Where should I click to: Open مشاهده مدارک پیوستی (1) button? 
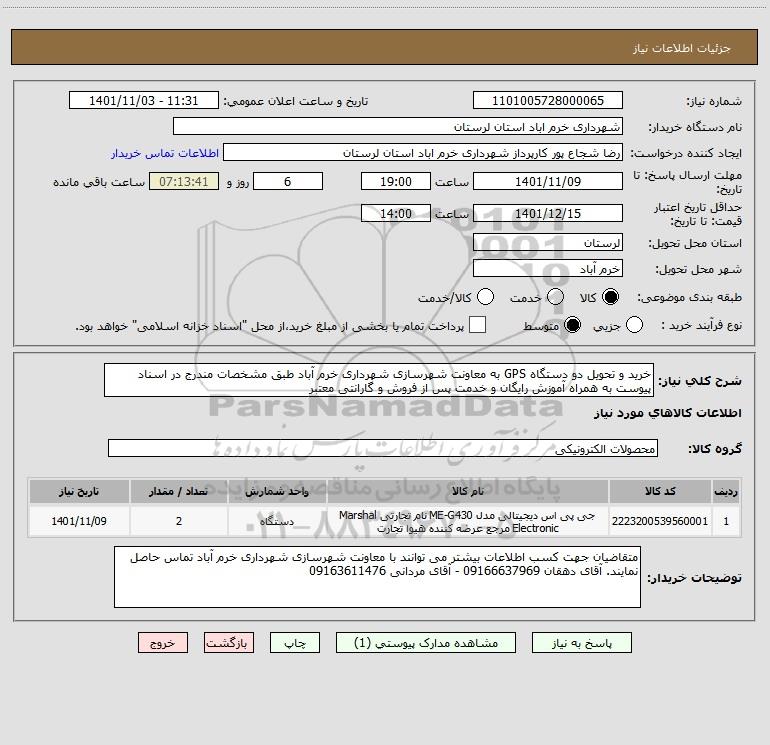pyautogui.click(x=426, y=643)
